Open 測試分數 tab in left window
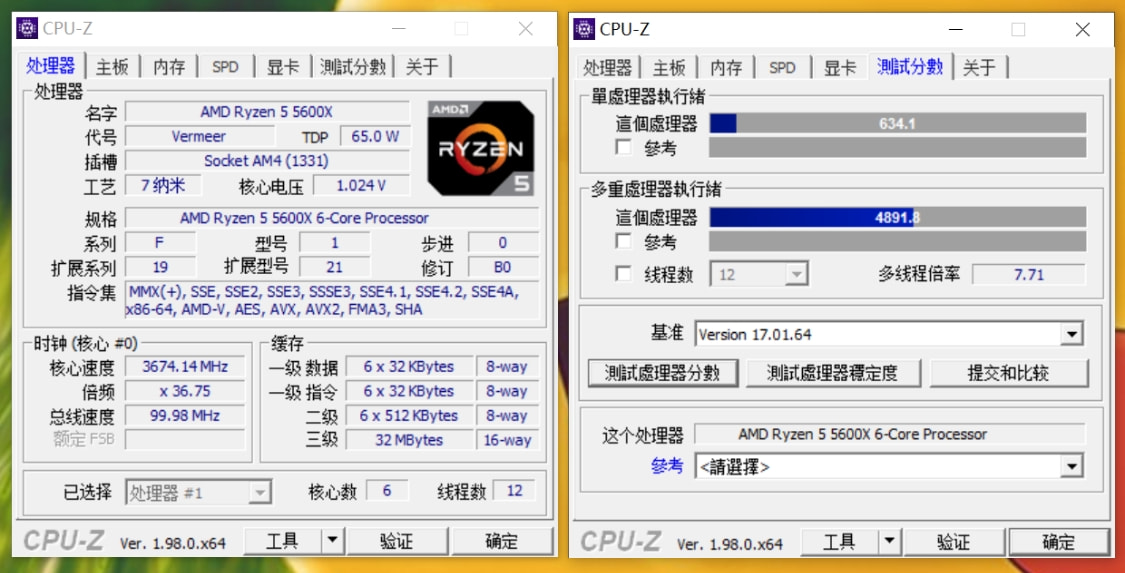 pyautogui.click(x=353, y=67)
